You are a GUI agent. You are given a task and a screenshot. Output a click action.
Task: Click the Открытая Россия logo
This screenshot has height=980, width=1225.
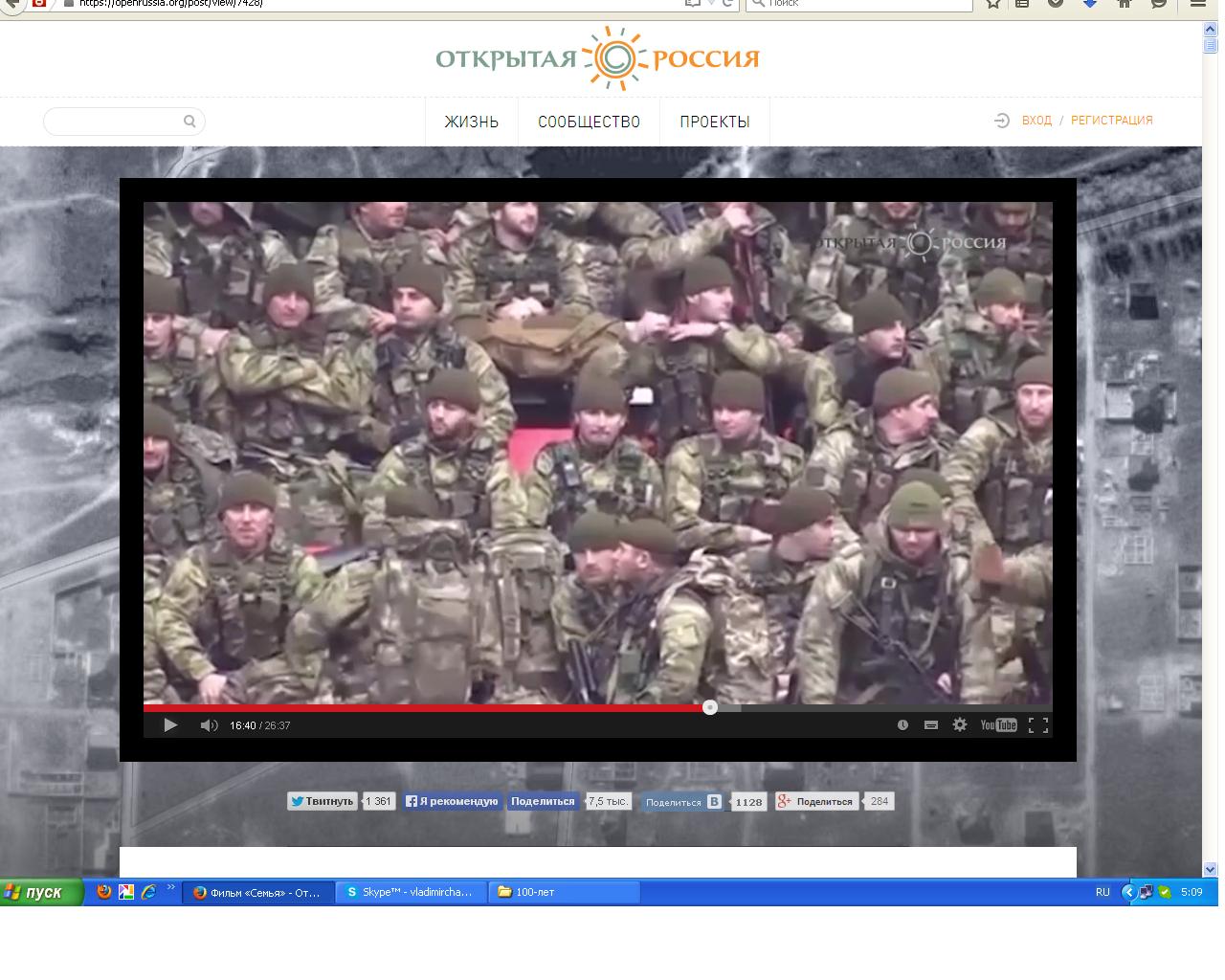click(x=597, y=58)
